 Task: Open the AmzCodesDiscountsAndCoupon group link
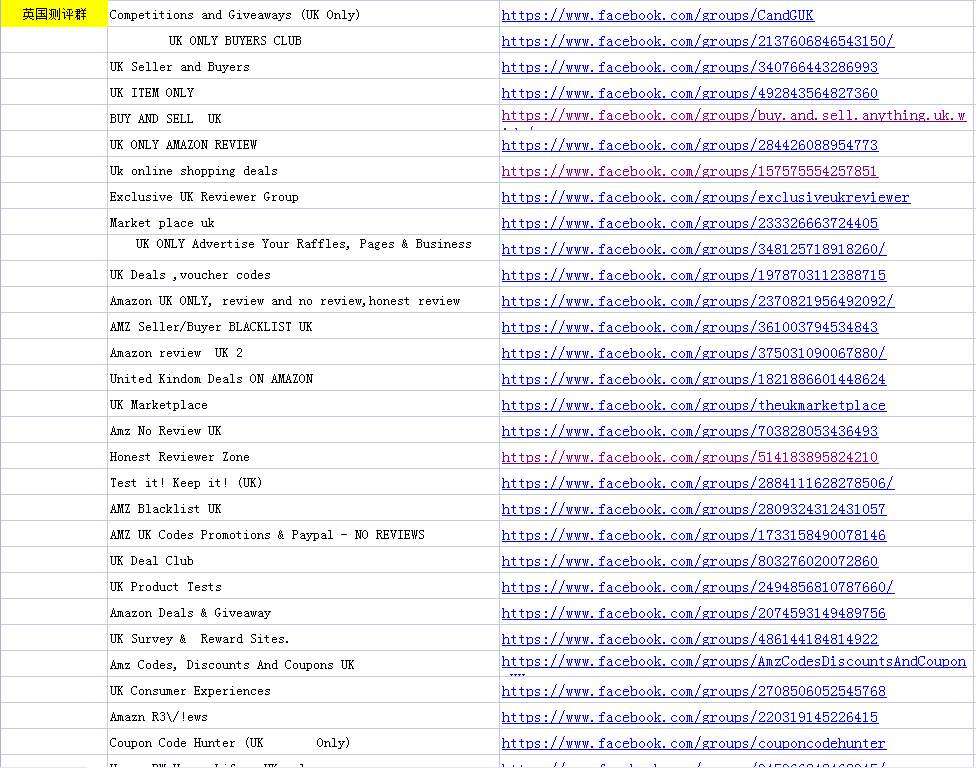[734, 662]
